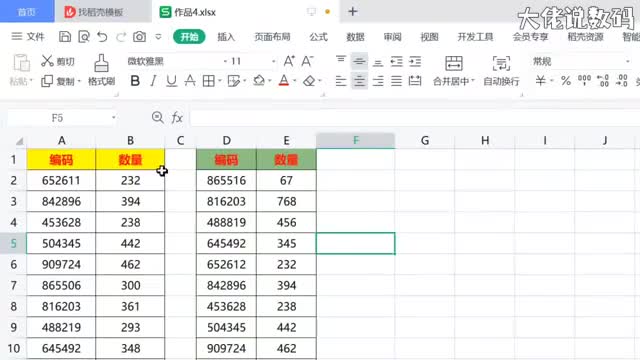Add a new document tab
The height and width of the screenshot is (360, 640).
click(x=353, y=11)
